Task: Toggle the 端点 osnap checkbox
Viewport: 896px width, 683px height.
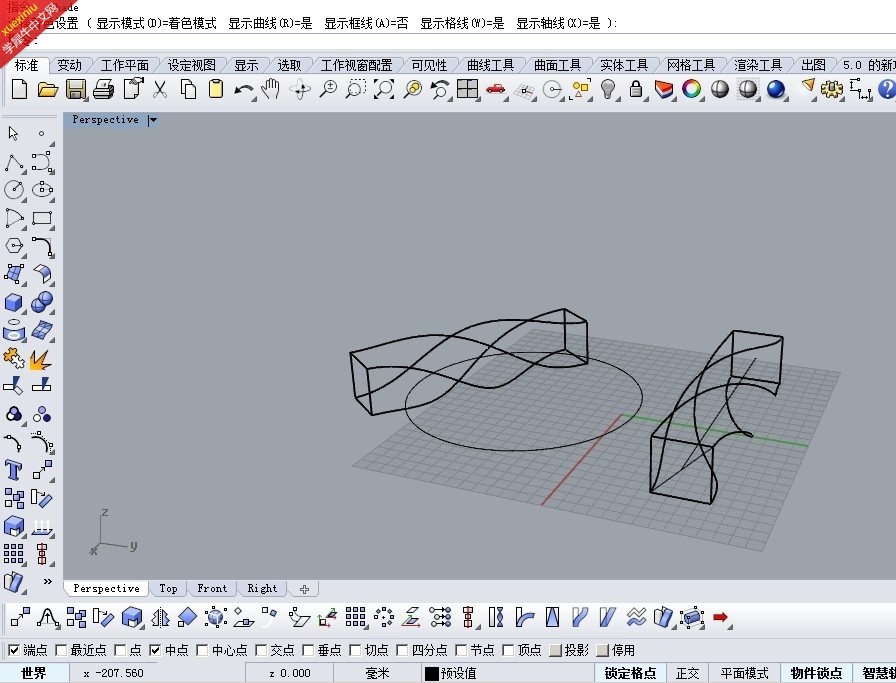Action: click(x=14, y=650)
